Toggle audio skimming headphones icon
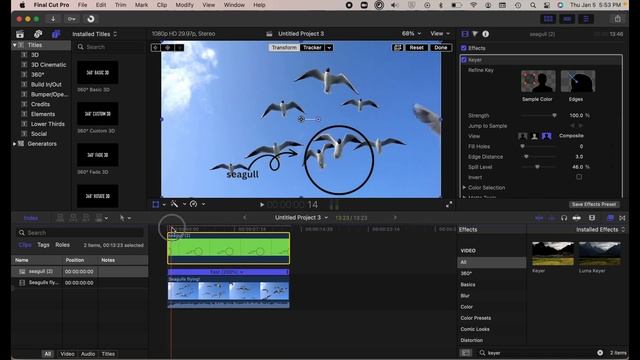Image resolution: width=640 pixels, height=360 pixels. (x=564, y=218)
